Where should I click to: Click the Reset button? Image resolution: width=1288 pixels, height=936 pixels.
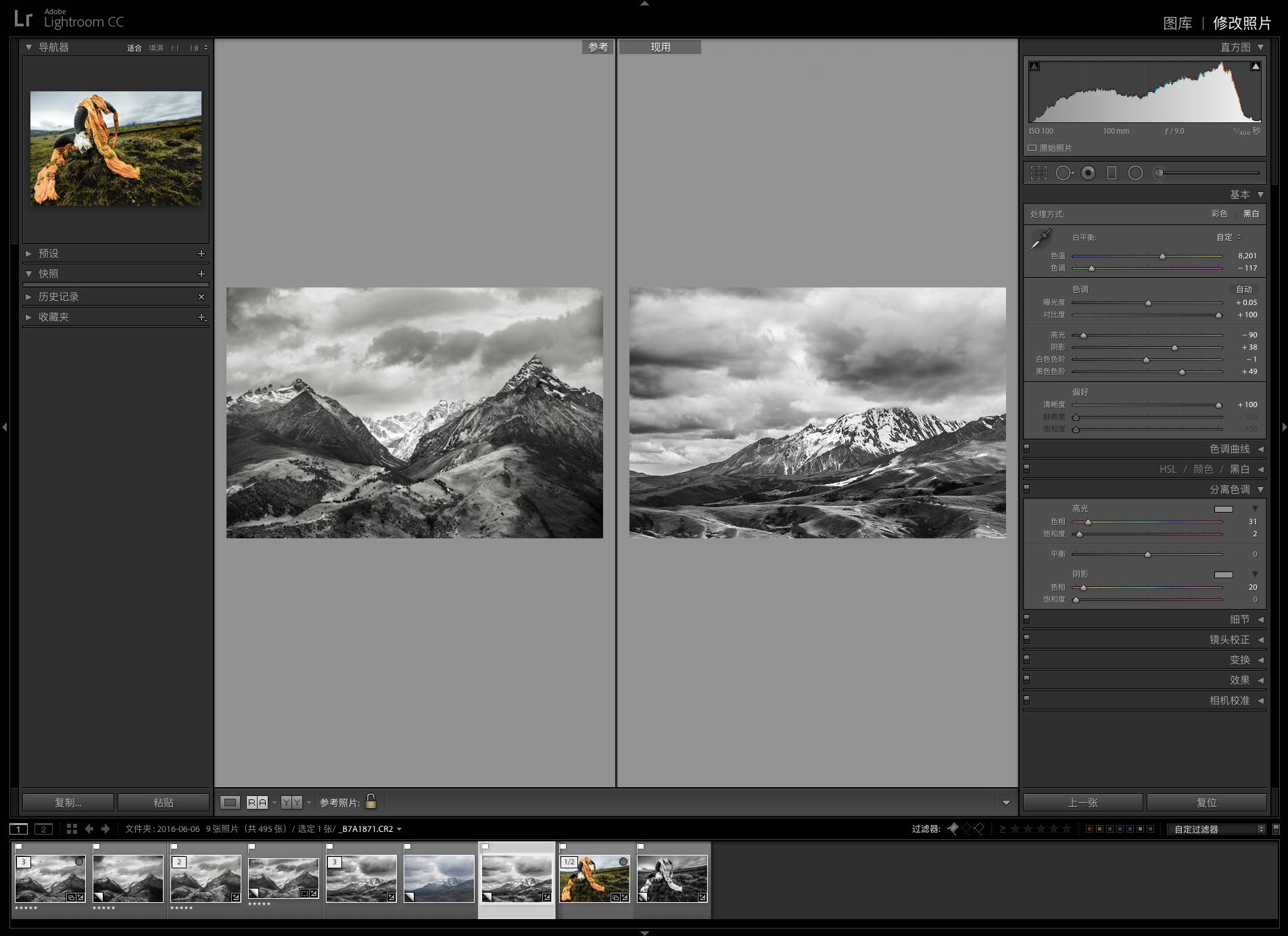point(1206,802)
